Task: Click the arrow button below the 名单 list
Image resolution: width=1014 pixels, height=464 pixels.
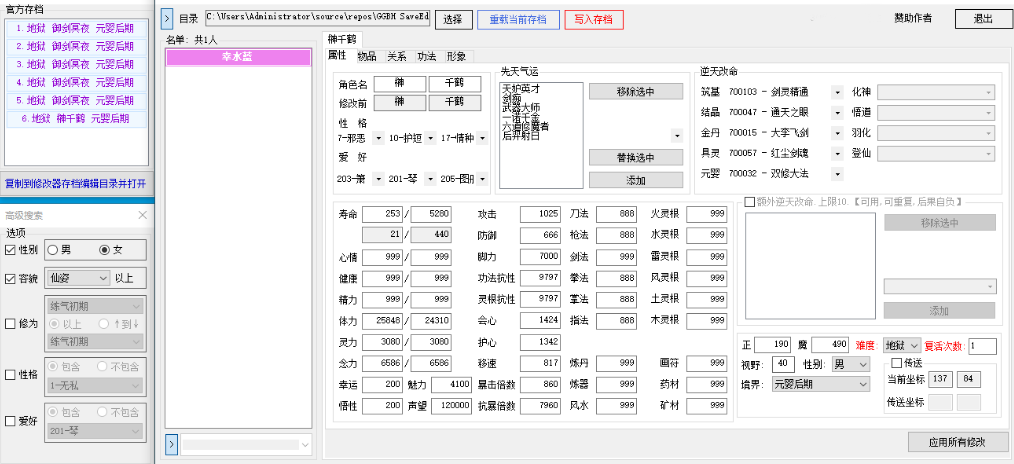Action: click(x=171, y=444)
